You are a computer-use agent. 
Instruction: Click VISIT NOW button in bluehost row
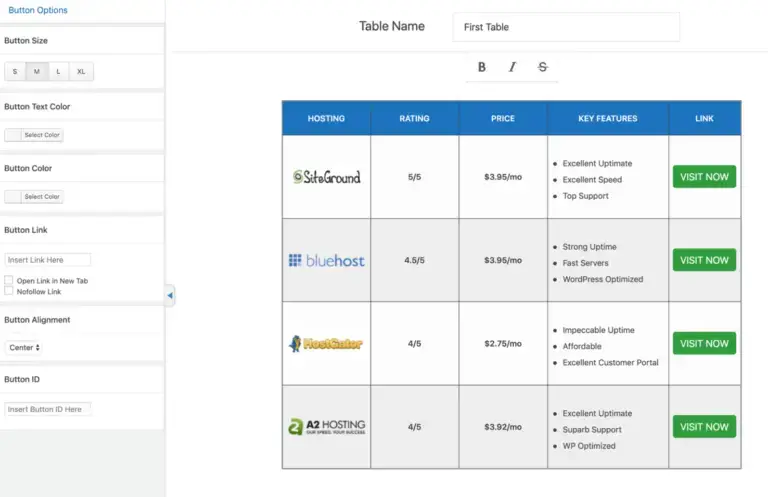[704, 260]
